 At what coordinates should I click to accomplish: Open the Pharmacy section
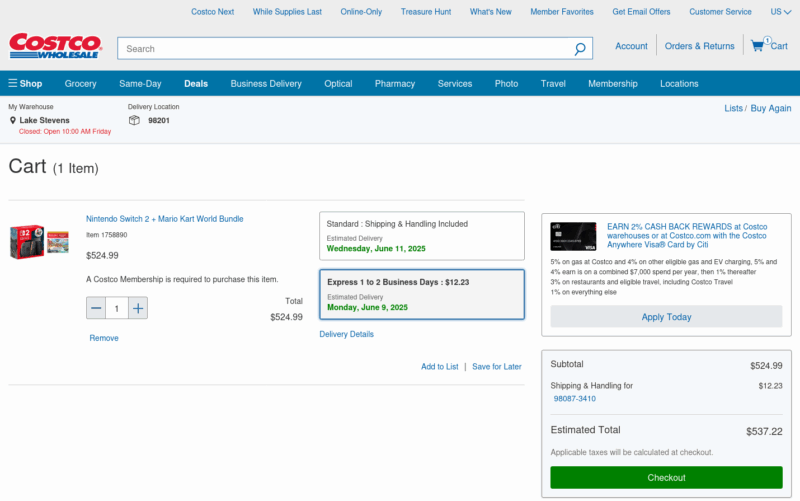(395, 84)
